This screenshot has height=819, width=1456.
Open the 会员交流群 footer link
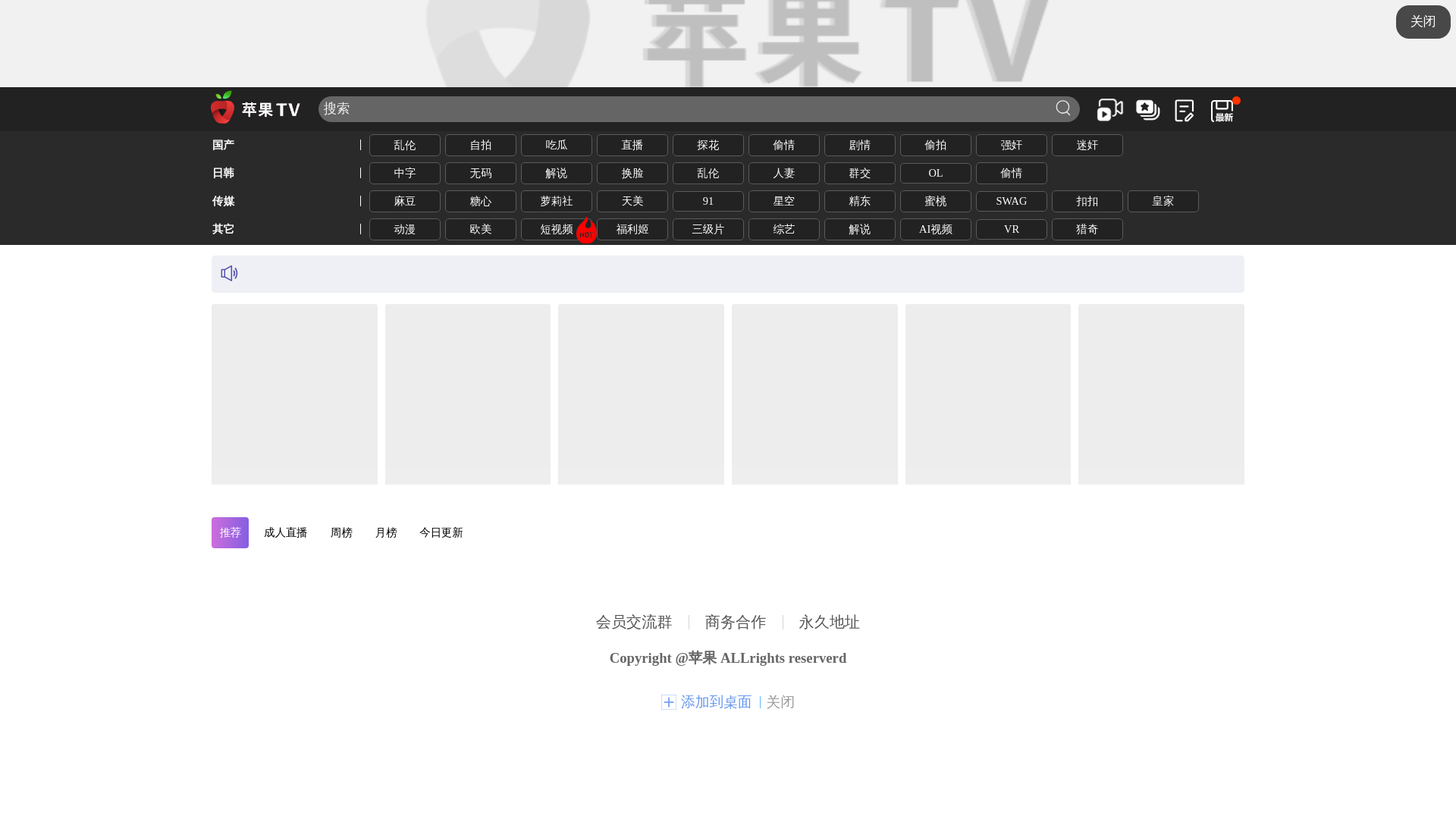click(634, 623)
